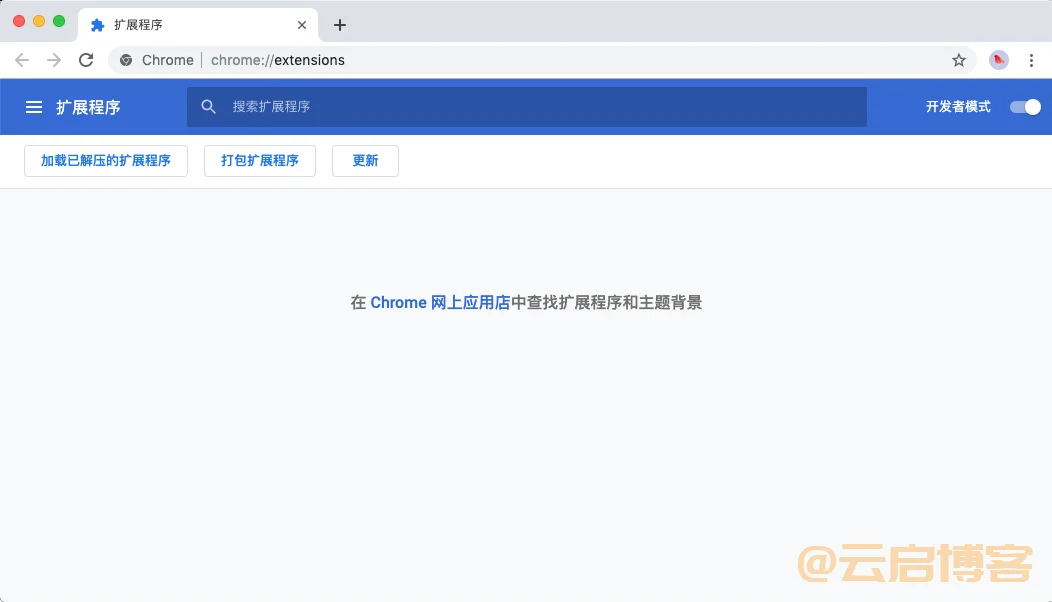Click the 打包扩展程序 button

pos(260,161)
